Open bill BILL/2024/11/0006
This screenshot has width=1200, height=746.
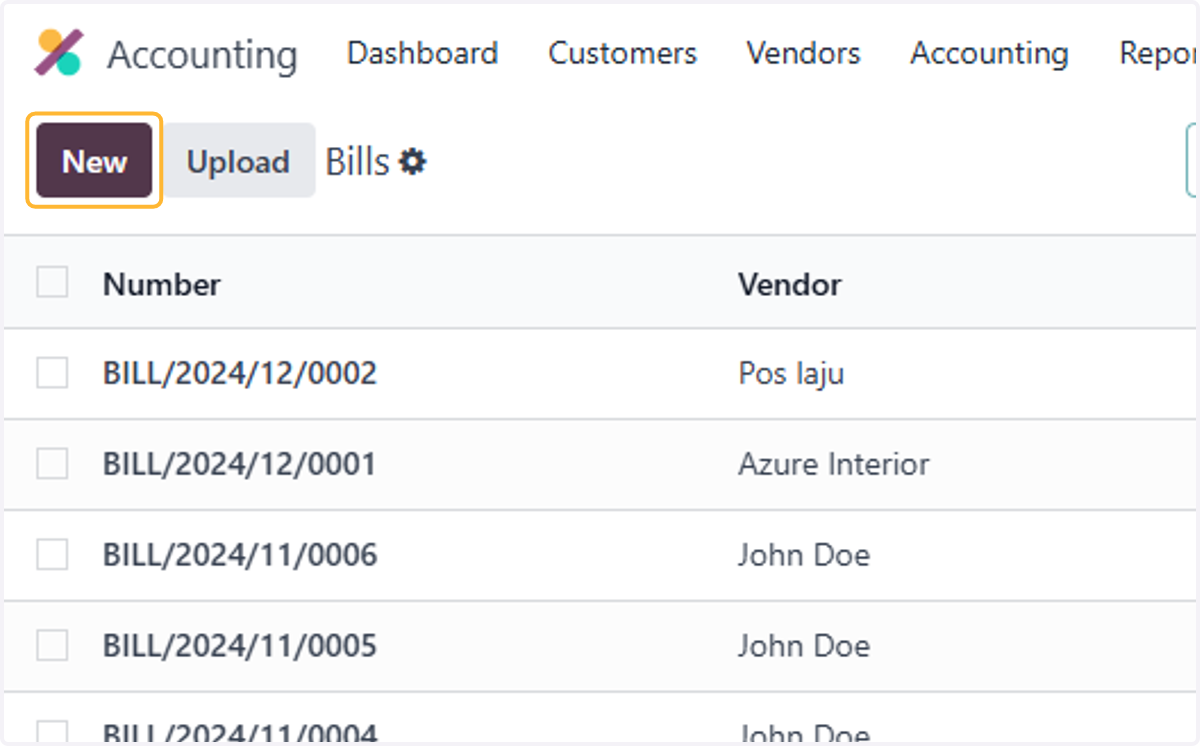click(x=240, y=555)
